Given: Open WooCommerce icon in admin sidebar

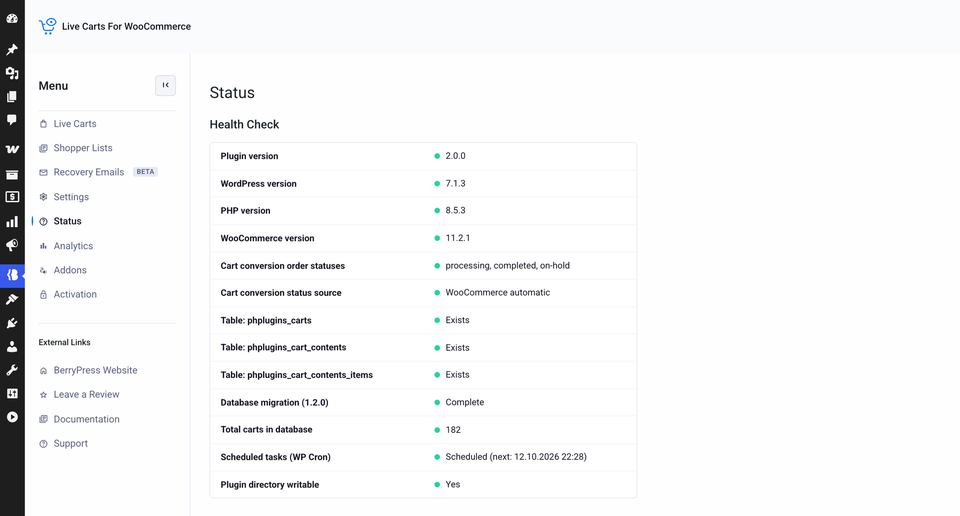Looking at the screenshot, I should [12, 149].
